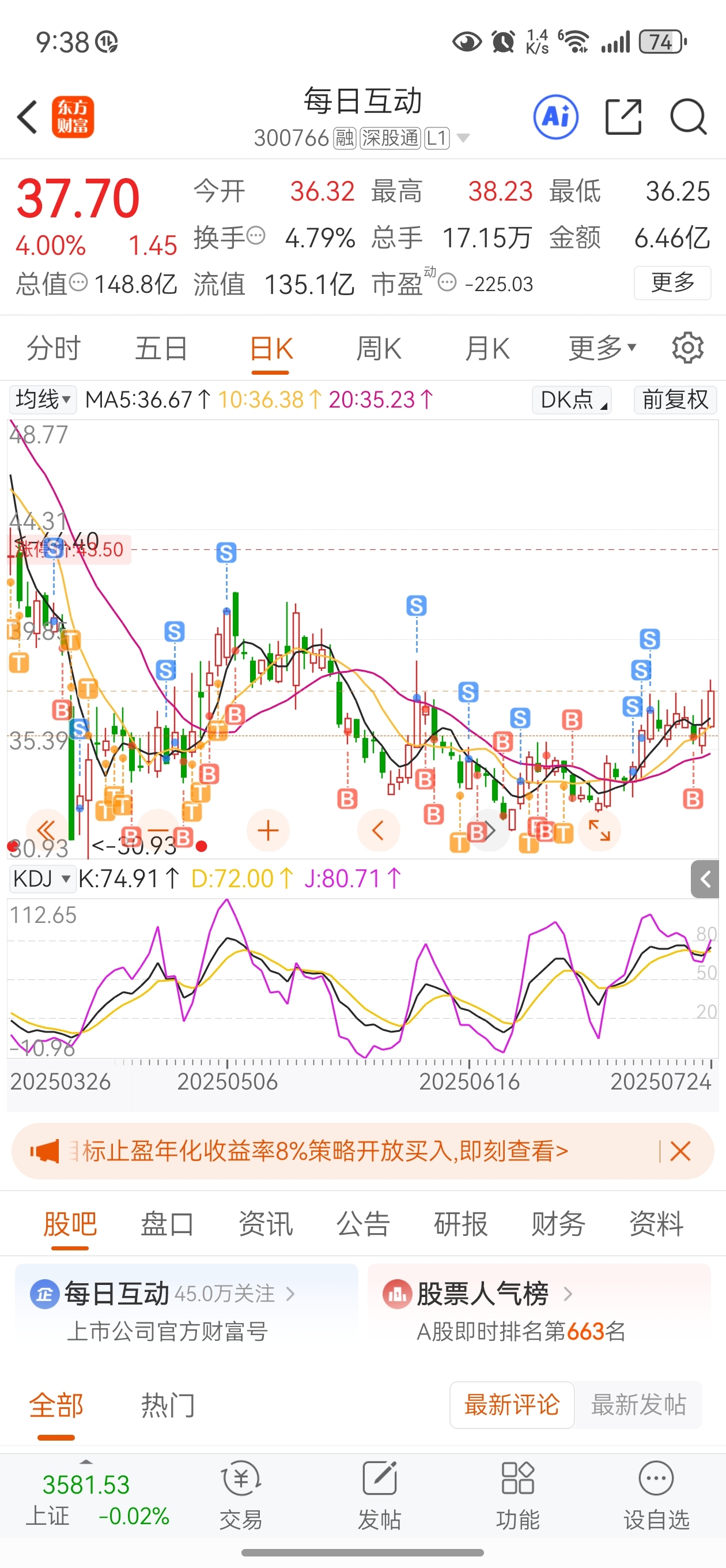
Task: Jump chart far left with double-arrow
Action: tap(46, 830)
